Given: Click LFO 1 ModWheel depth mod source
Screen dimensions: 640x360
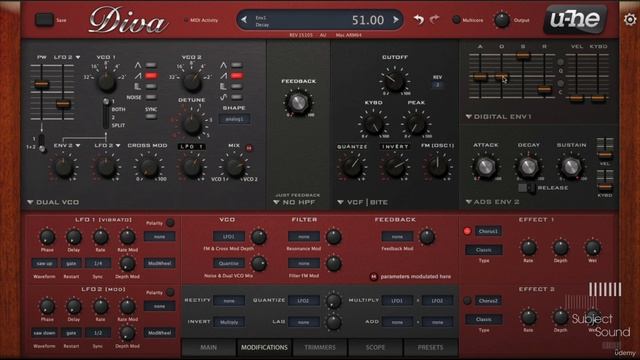Looking at the screenshot, I should tap(160, 263).
